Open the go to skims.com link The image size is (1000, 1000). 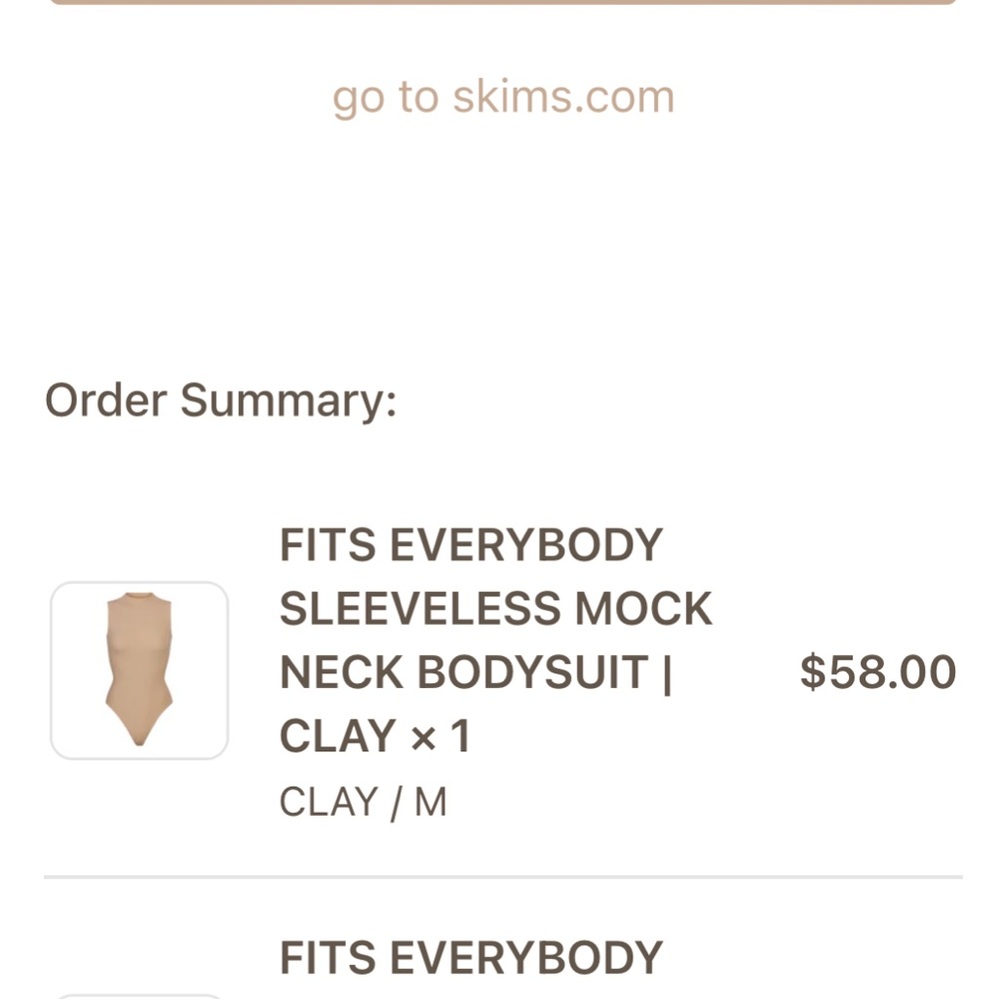(x=503, y=95)
